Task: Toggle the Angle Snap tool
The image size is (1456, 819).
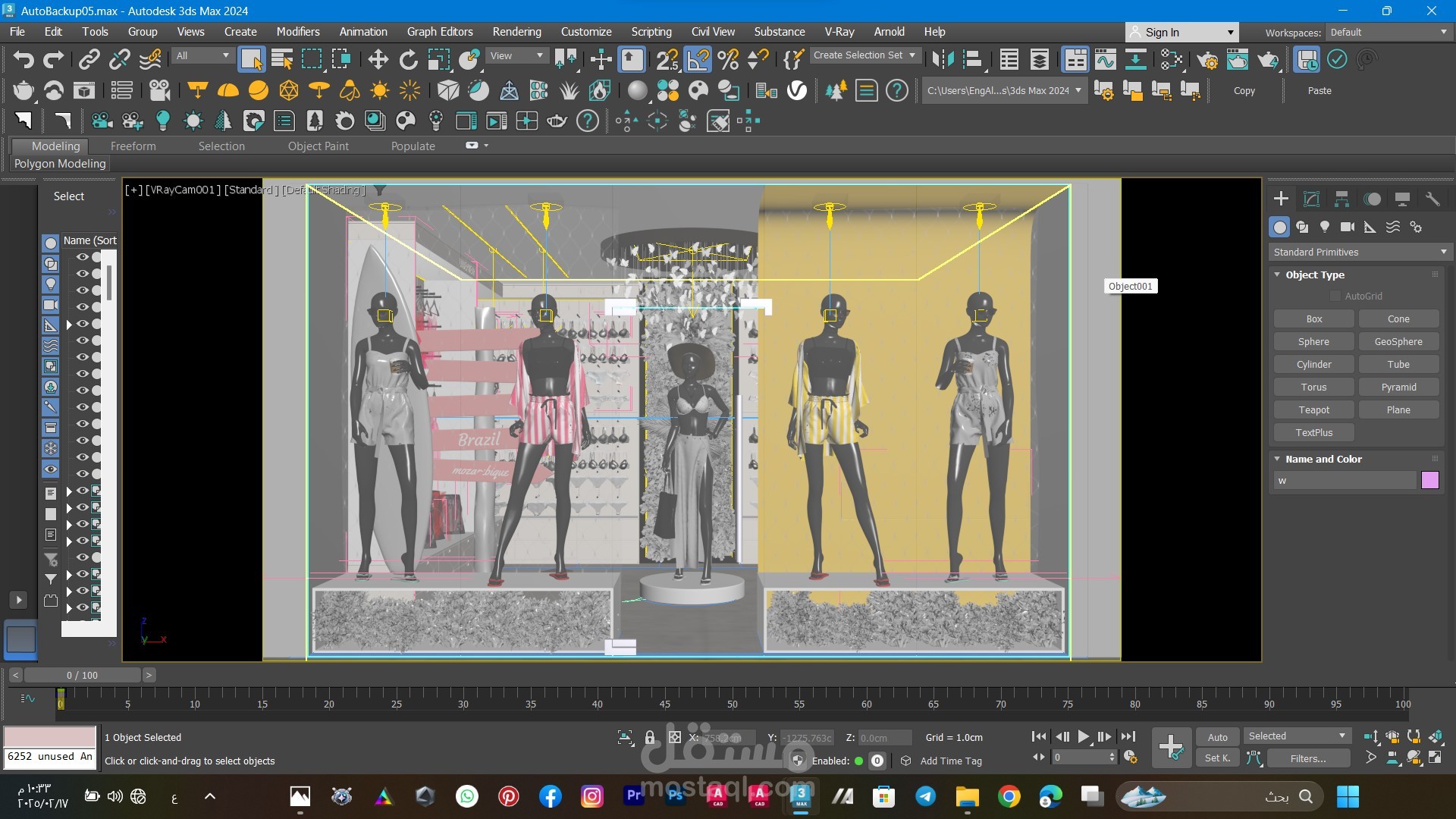Action: [x=698, y=59]
